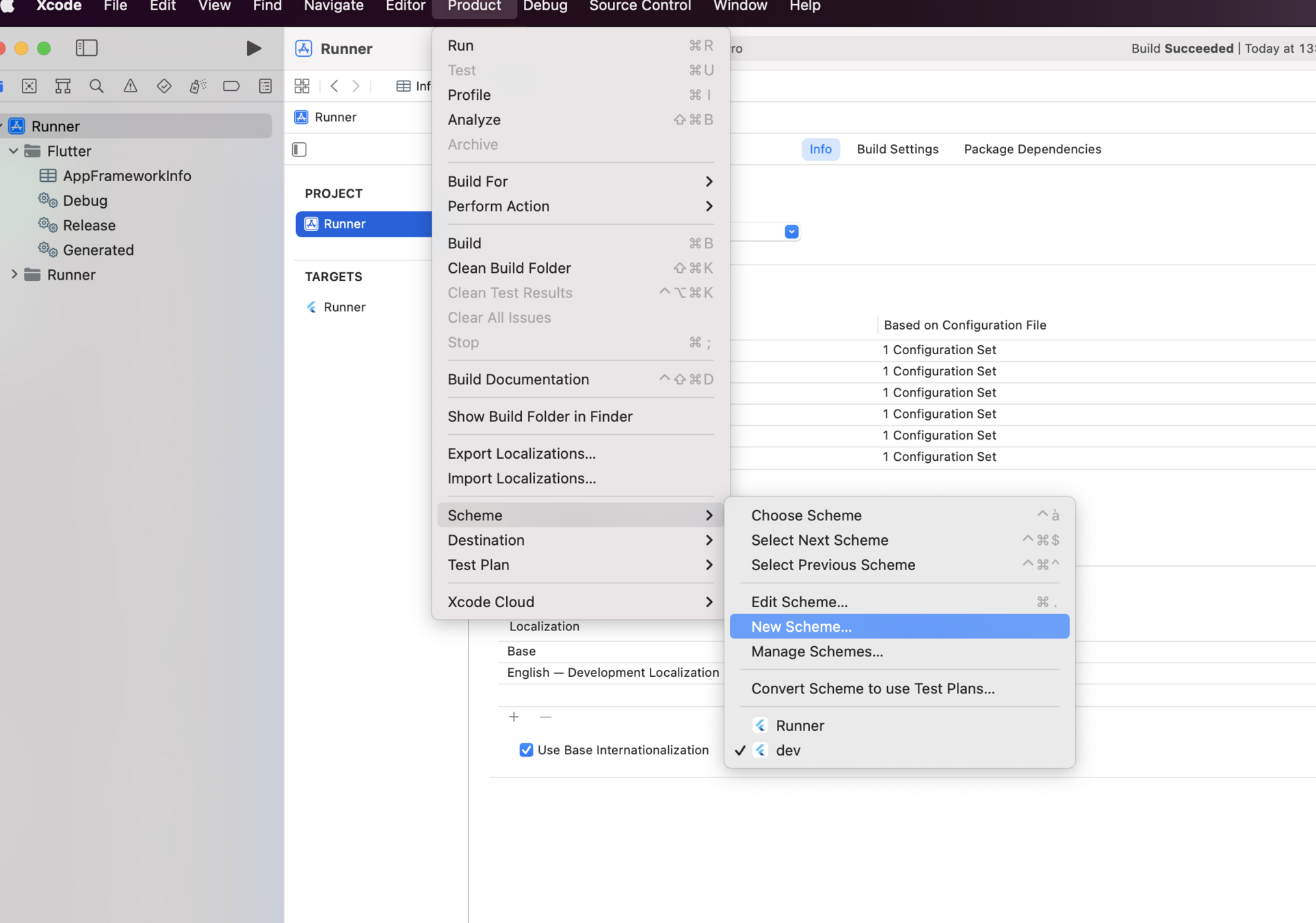
Task: Open the Issue navigator warning icon
Action: click(130, 86)
